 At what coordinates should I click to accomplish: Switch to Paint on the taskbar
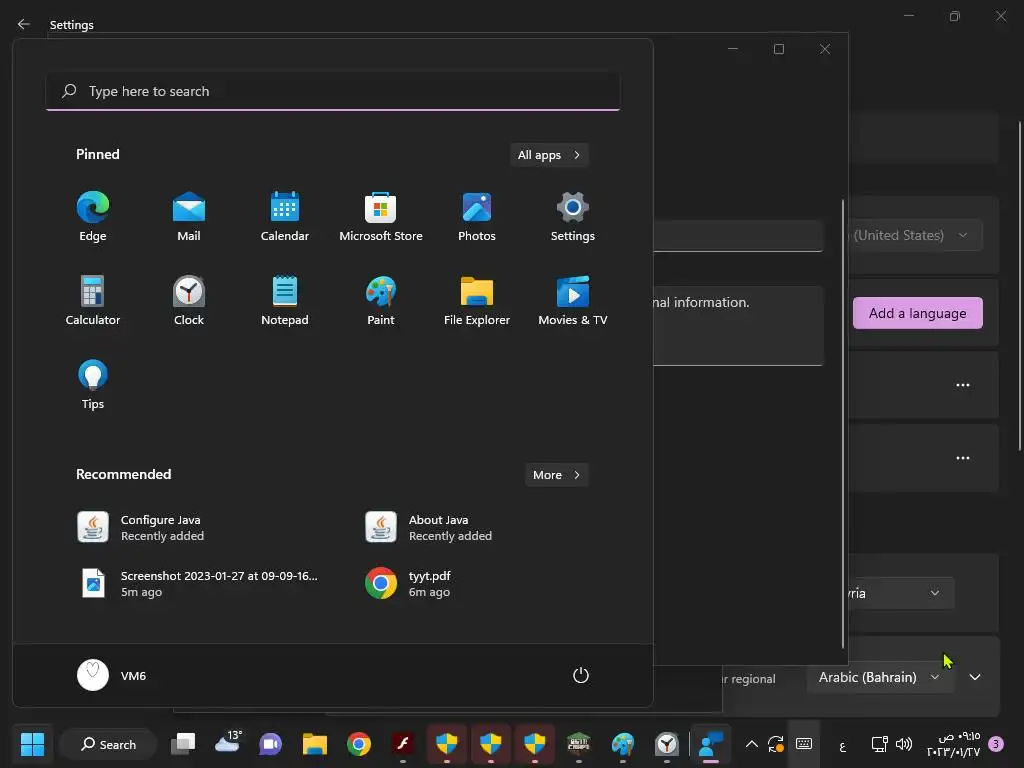click(x=622, y=744)
